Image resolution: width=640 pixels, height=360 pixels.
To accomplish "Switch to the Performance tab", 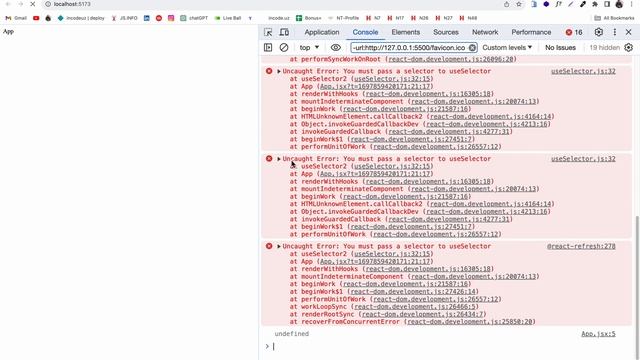I will [531, 32].
